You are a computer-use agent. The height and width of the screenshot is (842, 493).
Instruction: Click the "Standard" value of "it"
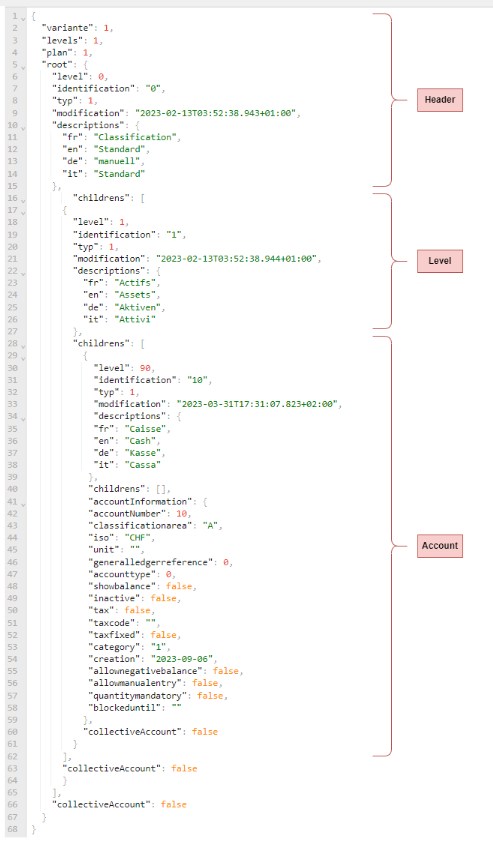click(119, 173)
